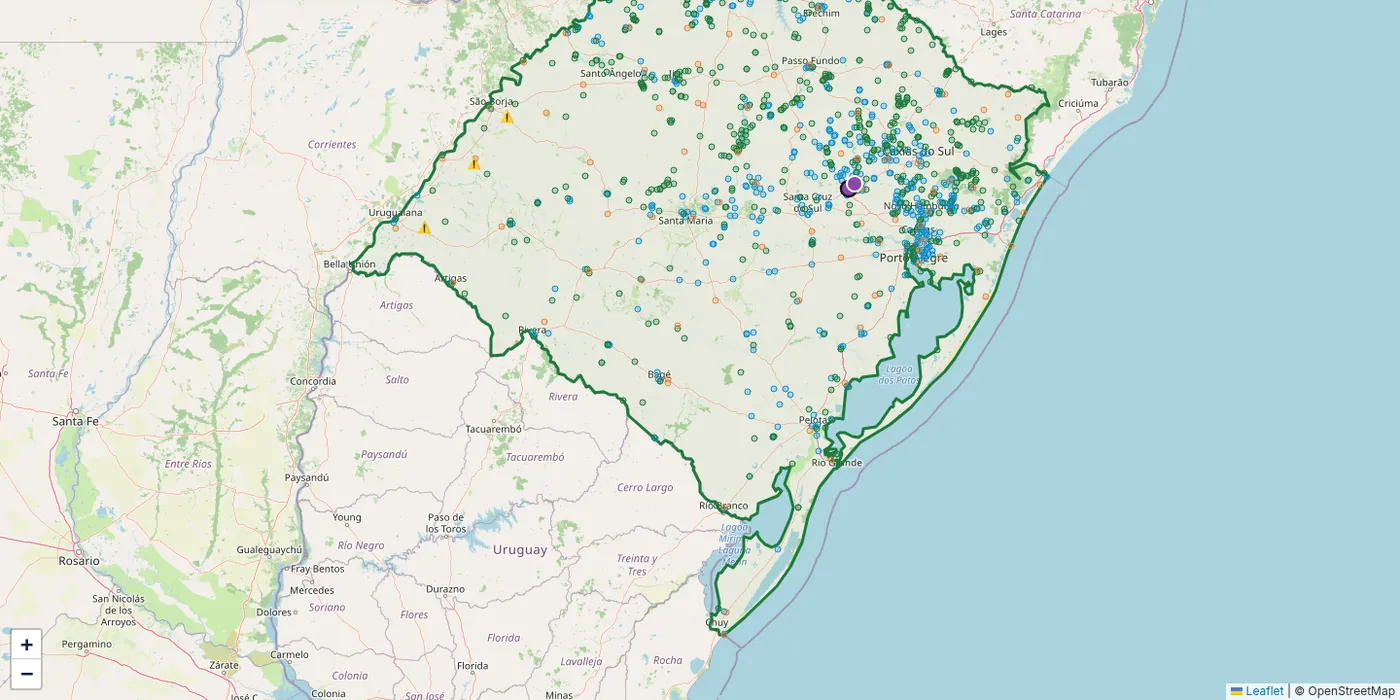Click the Bagé city label
The height and width of the screenshot is (700, 1400).
[x=660, y=375]
